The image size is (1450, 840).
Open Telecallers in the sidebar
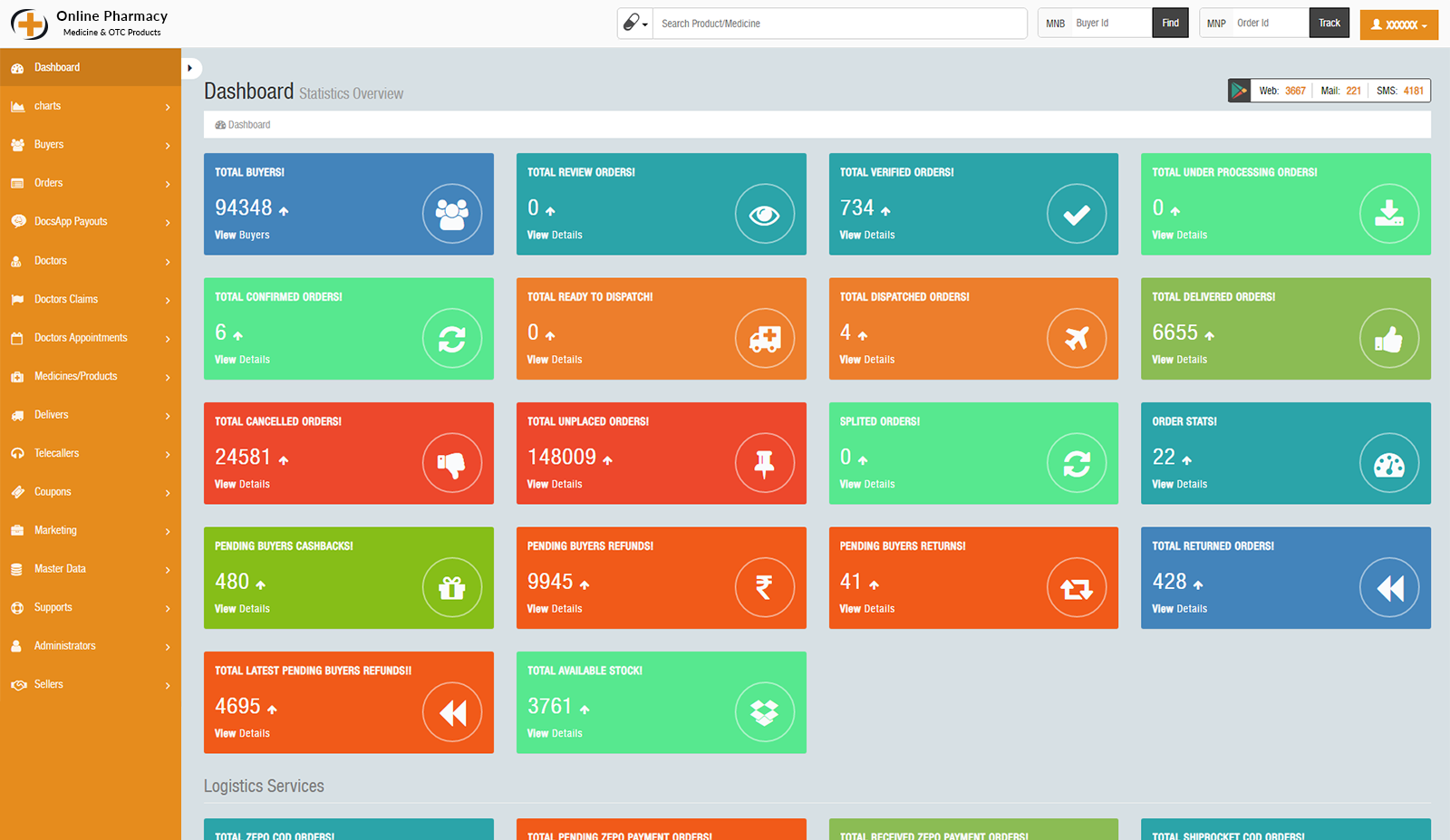(x=91, y=453)
